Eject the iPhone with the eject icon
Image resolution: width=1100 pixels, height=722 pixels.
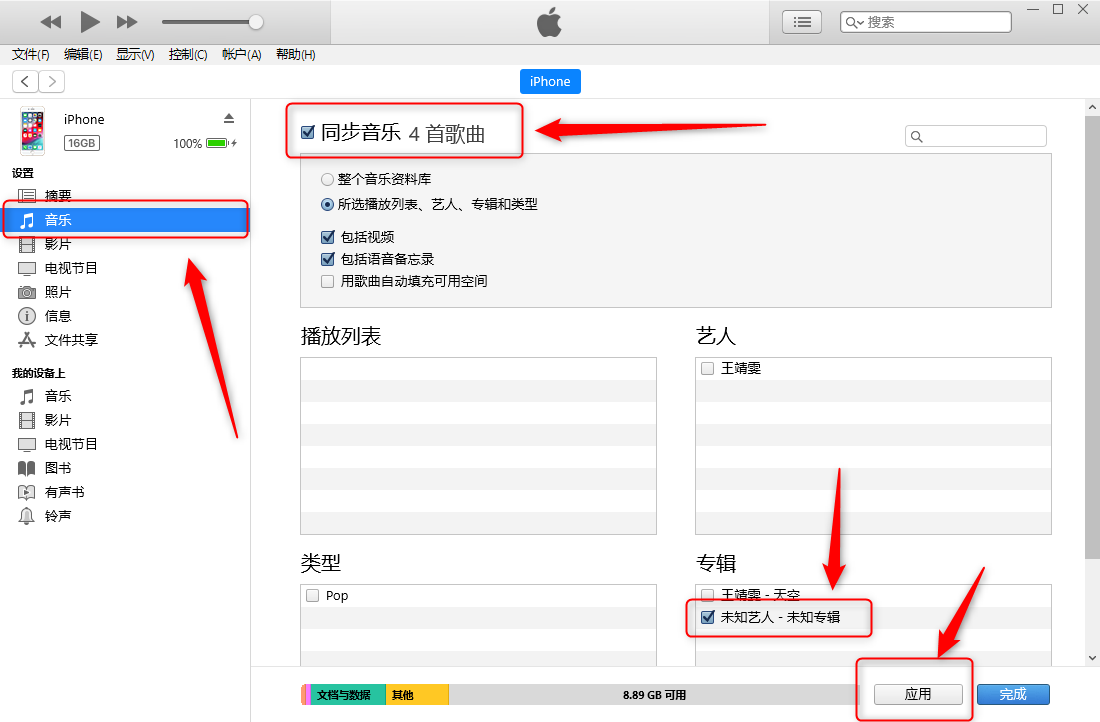229,118
